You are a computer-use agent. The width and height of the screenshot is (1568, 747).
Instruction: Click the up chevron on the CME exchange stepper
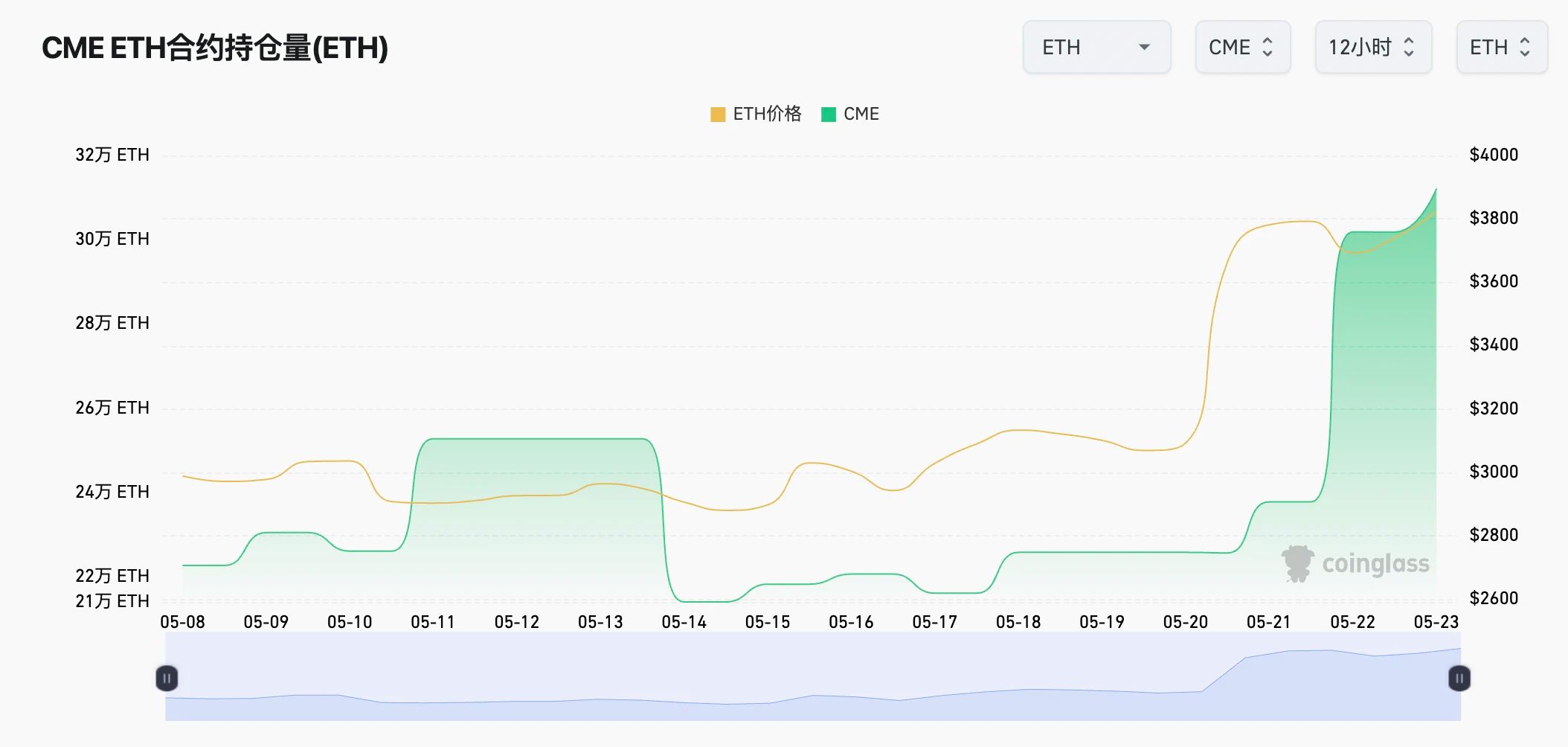click(1268, 42)
